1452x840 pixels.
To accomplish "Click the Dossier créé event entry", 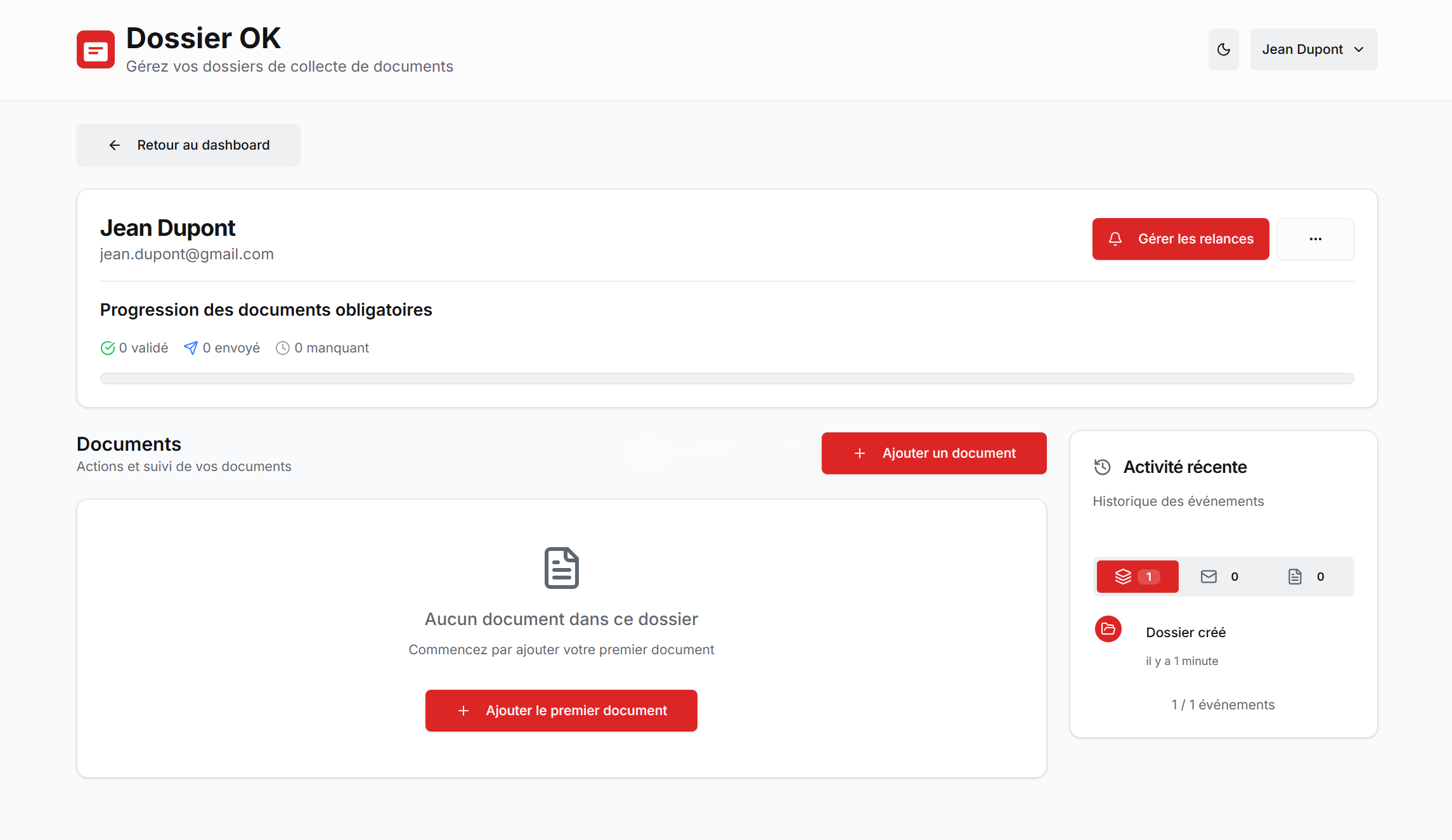I will pos(1186,632).
